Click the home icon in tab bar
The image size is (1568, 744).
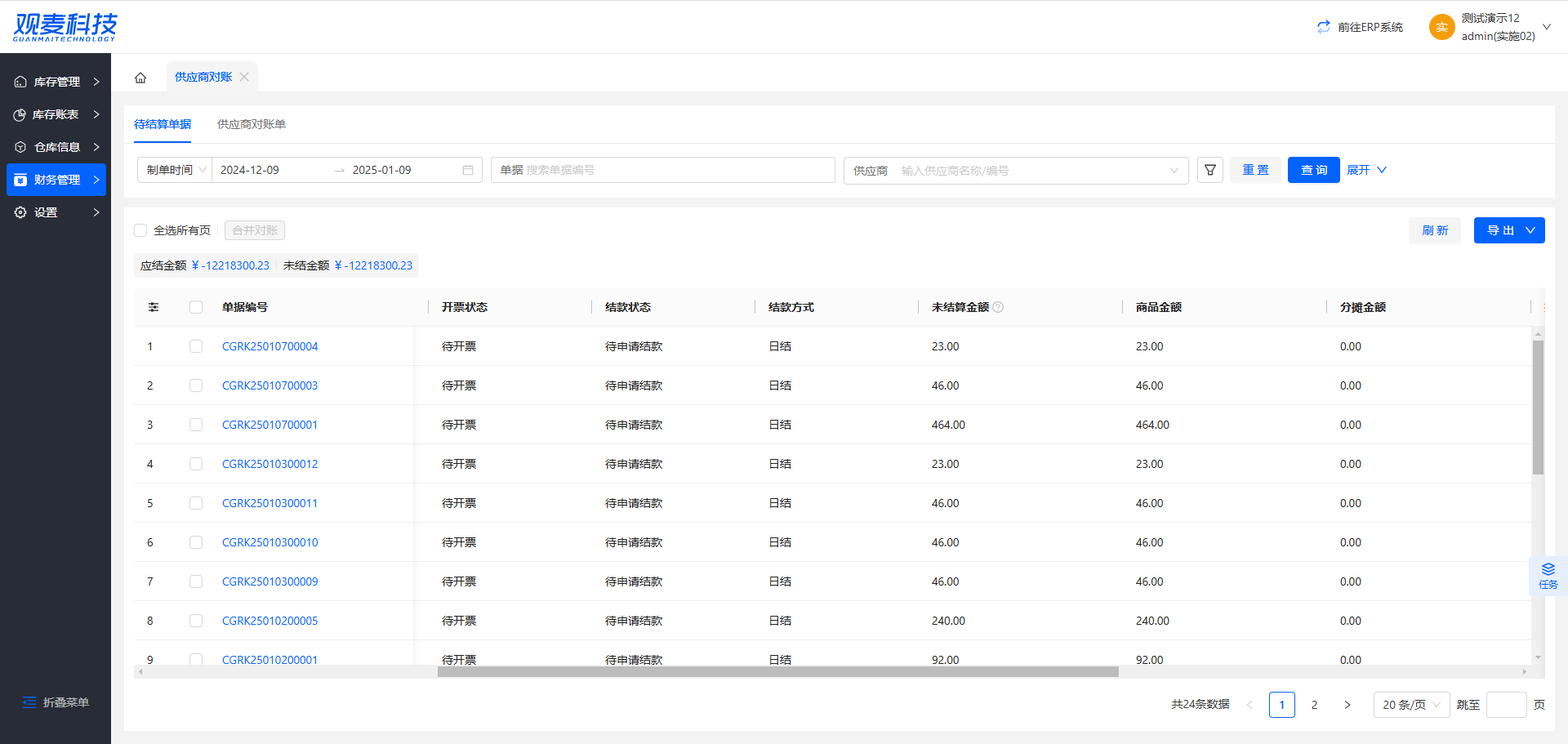click(140, 78)
